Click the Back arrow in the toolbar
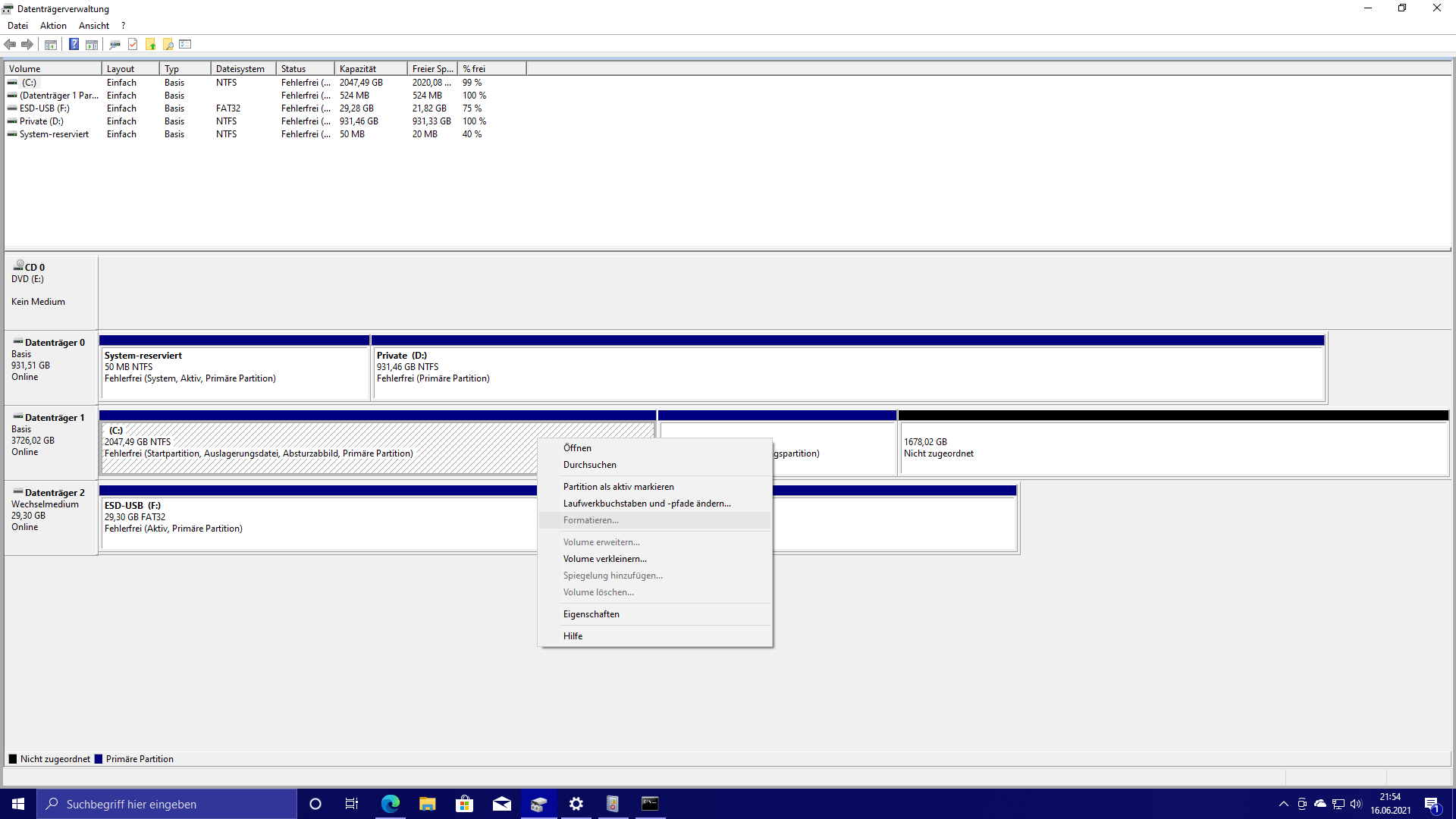This screenshot has height=819, width=1456. [x=10, y=44]
